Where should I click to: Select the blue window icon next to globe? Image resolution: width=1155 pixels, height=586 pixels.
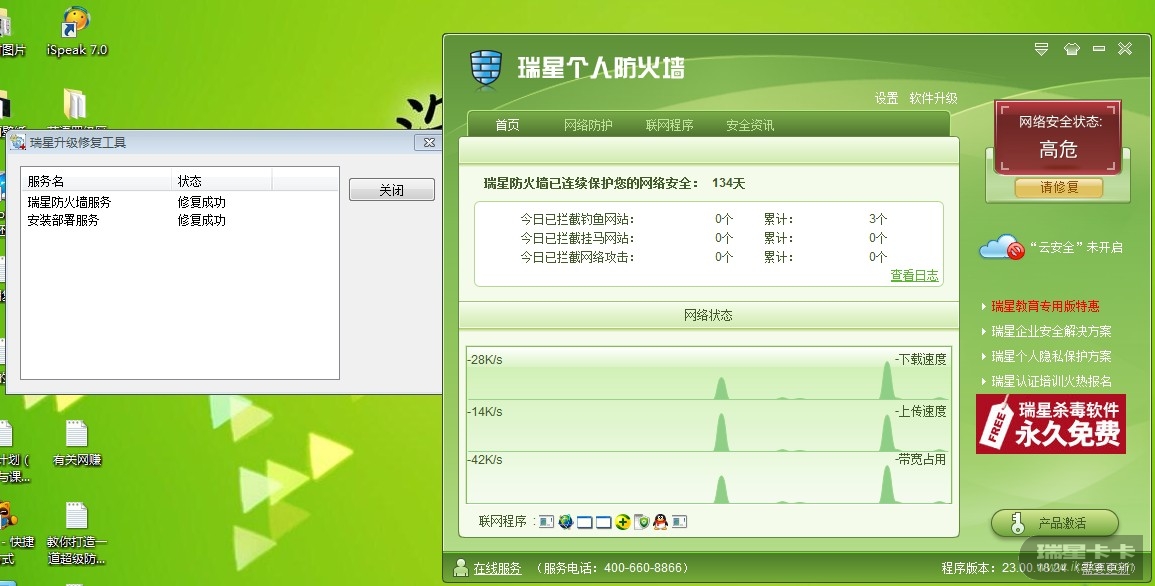click(x=585, y=522)
